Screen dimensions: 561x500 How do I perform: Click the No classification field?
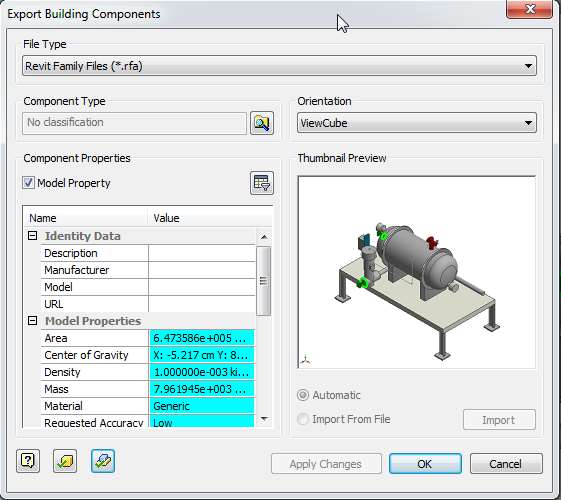[x=135, y=123]
